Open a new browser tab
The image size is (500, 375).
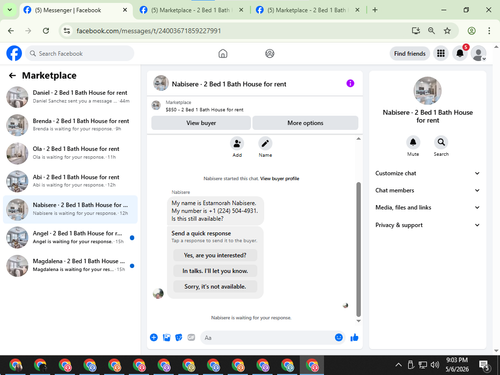click(x=375, y=10)
